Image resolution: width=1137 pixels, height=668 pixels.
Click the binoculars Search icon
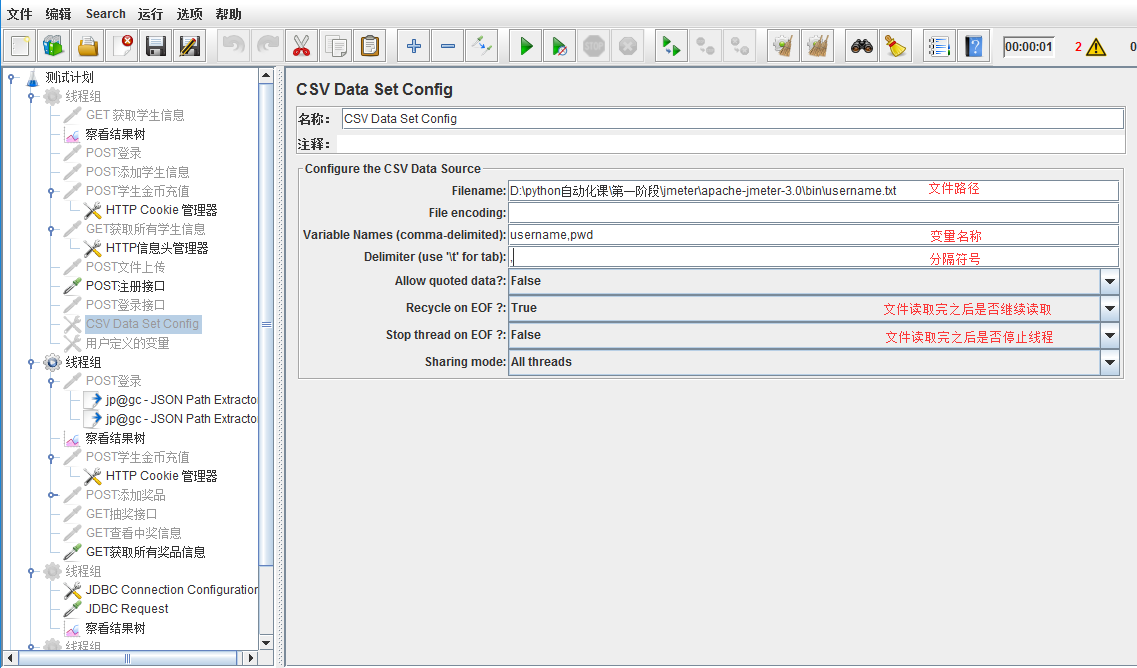pos(862,46)
